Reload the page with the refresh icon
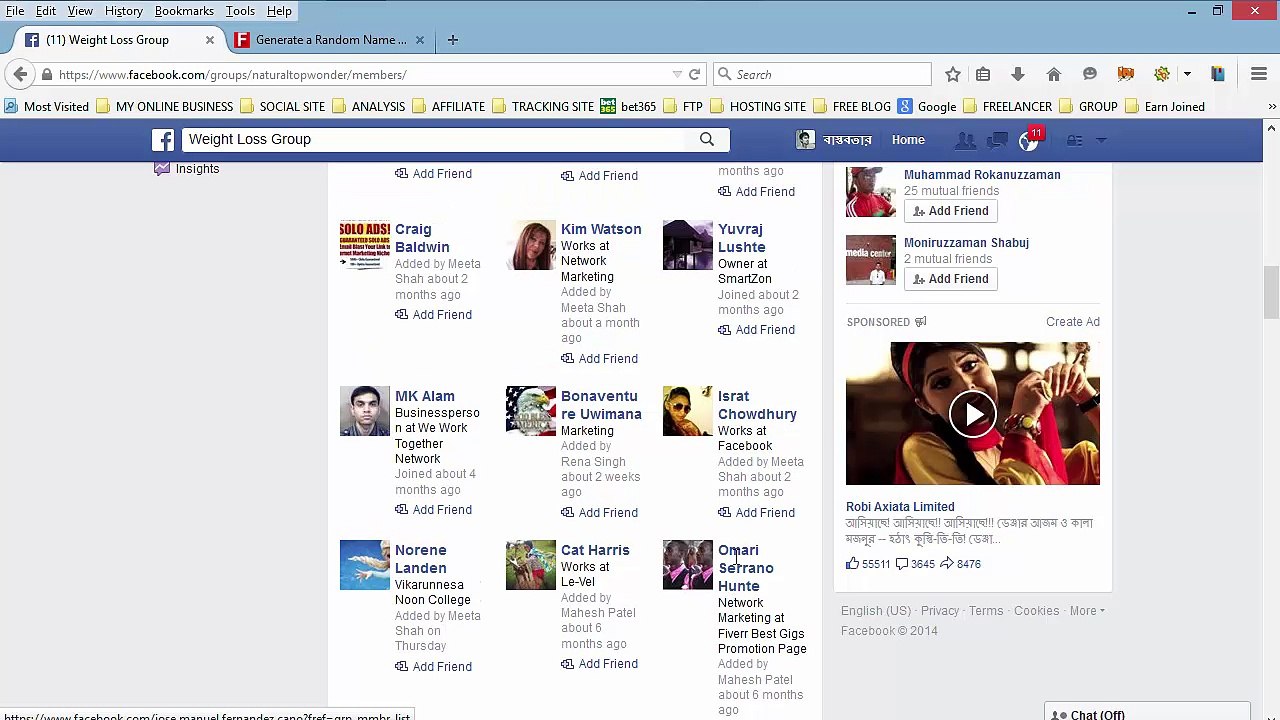The width and height of the screenshot is (1280, 720). coord(694,74)
